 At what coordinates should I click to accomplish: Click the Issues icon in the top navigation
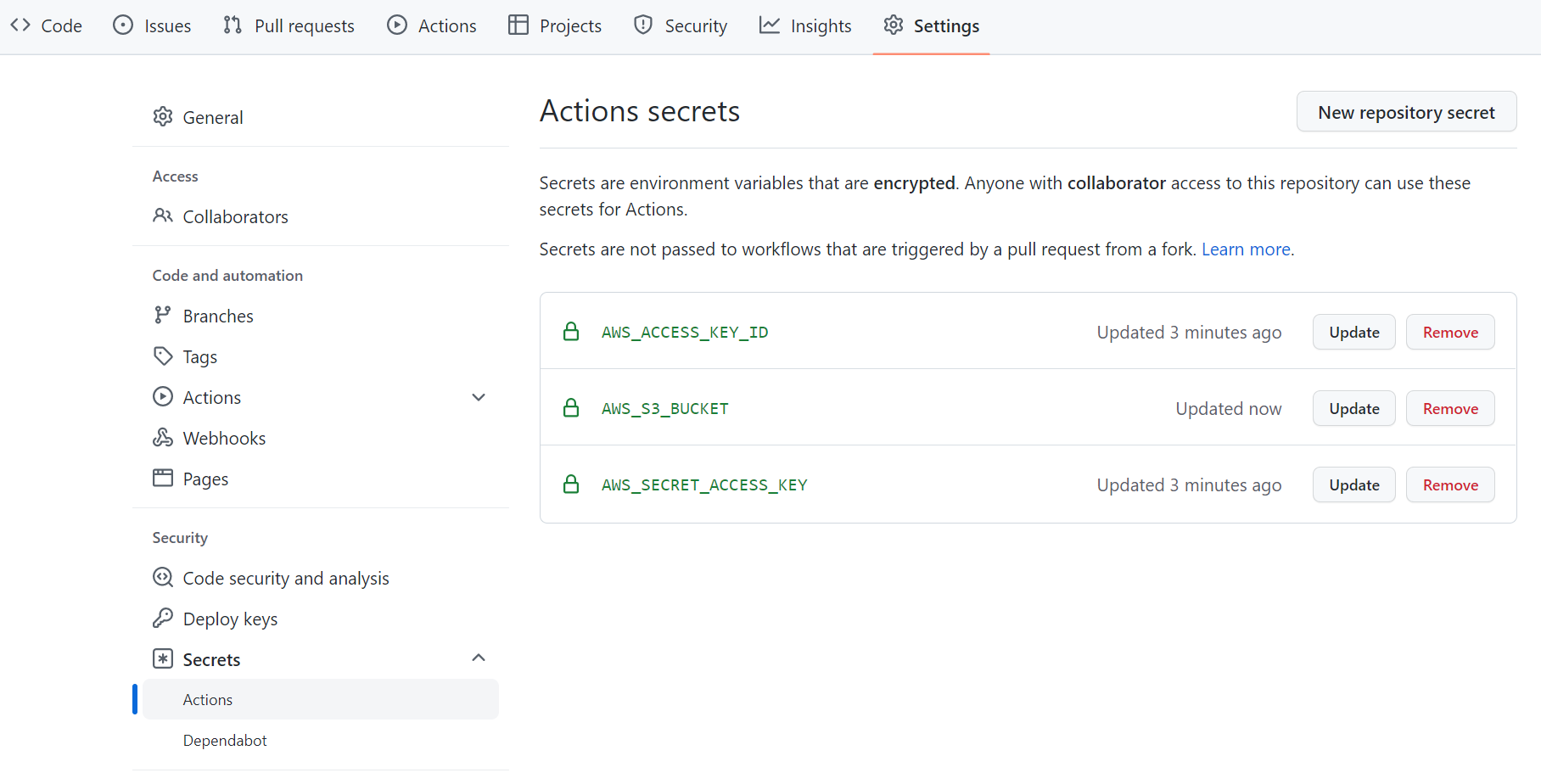coord(124,25)
